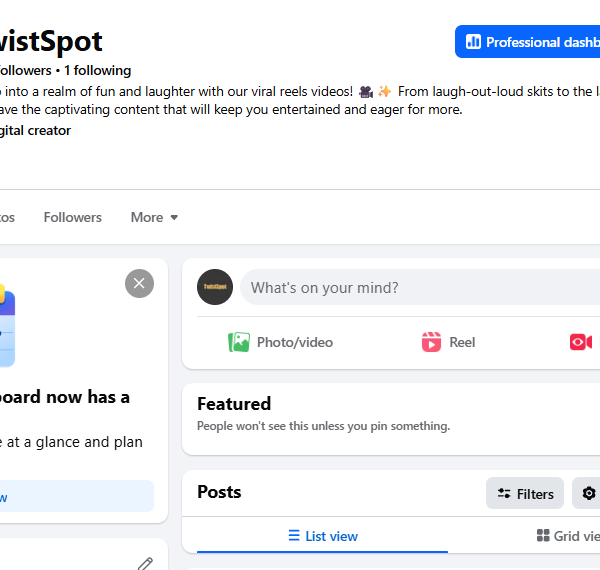Open the Filters for posts
Viewport: 600px width, 570px height.
pyautogui.click(x=525, y=493)
